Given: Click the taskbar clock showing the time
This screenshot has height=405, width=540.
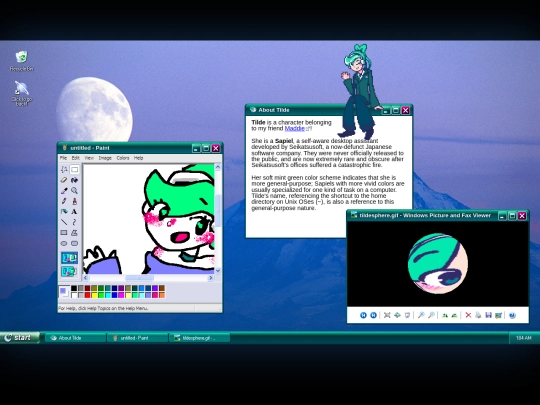Looking at the screenshot, I should [x=523, y=338].
